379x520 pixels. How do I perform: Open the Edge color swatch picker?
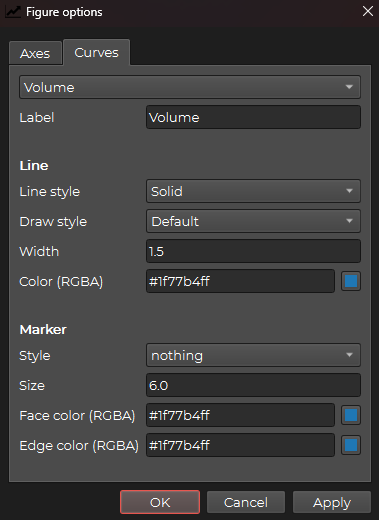(x=351, y=445)
